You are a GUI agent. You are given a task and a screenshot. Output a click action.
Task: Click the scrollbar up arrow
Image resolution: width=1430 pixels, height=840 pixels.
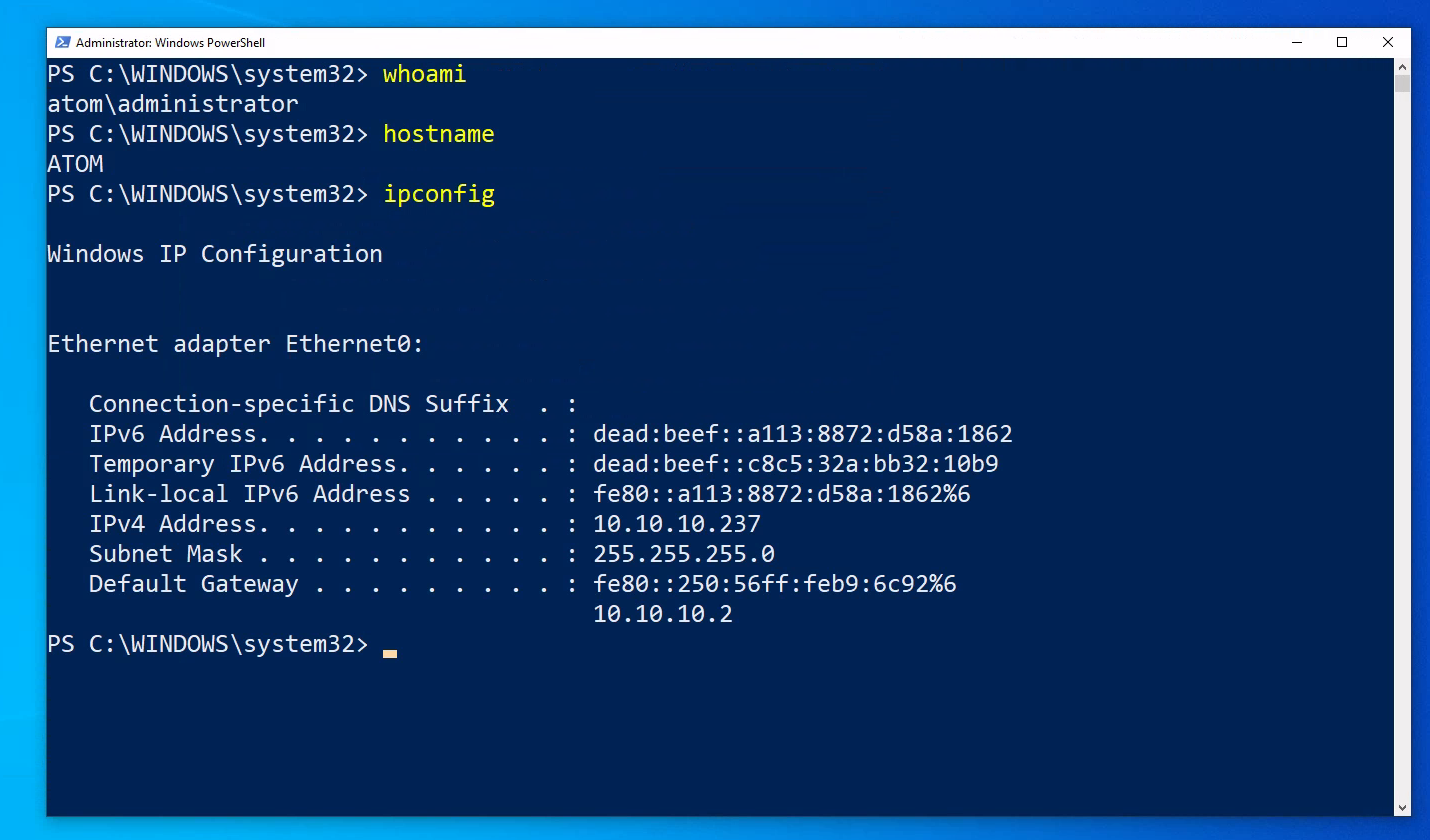tap(1402, 66)
